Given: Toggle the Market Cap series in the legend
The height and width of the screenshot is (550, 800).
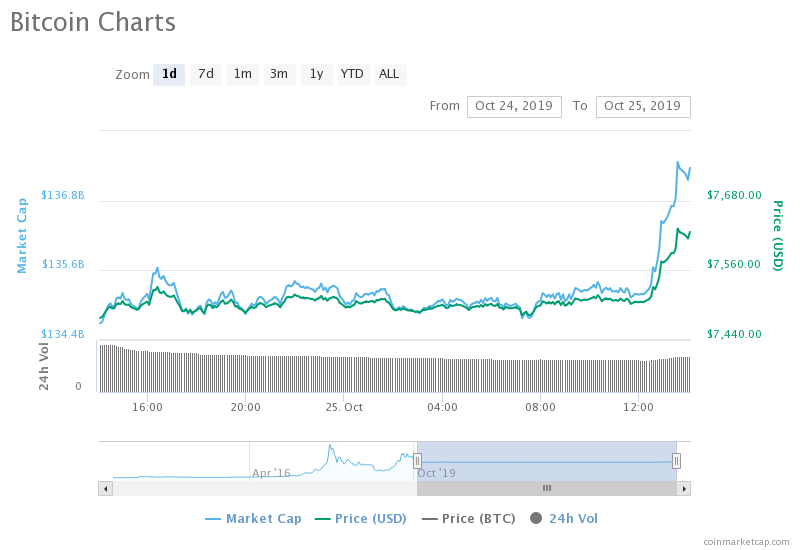Looking at the screenshot, I should coord(253,519).
